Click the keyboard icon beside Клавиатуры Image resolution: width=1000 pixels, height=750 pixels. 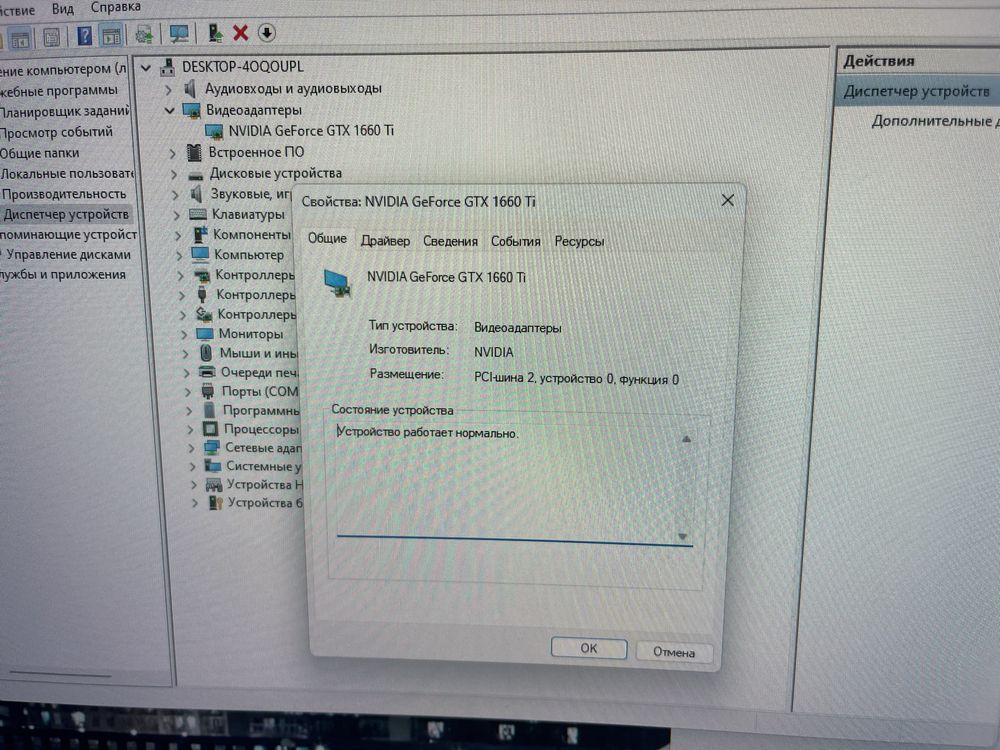198,214
